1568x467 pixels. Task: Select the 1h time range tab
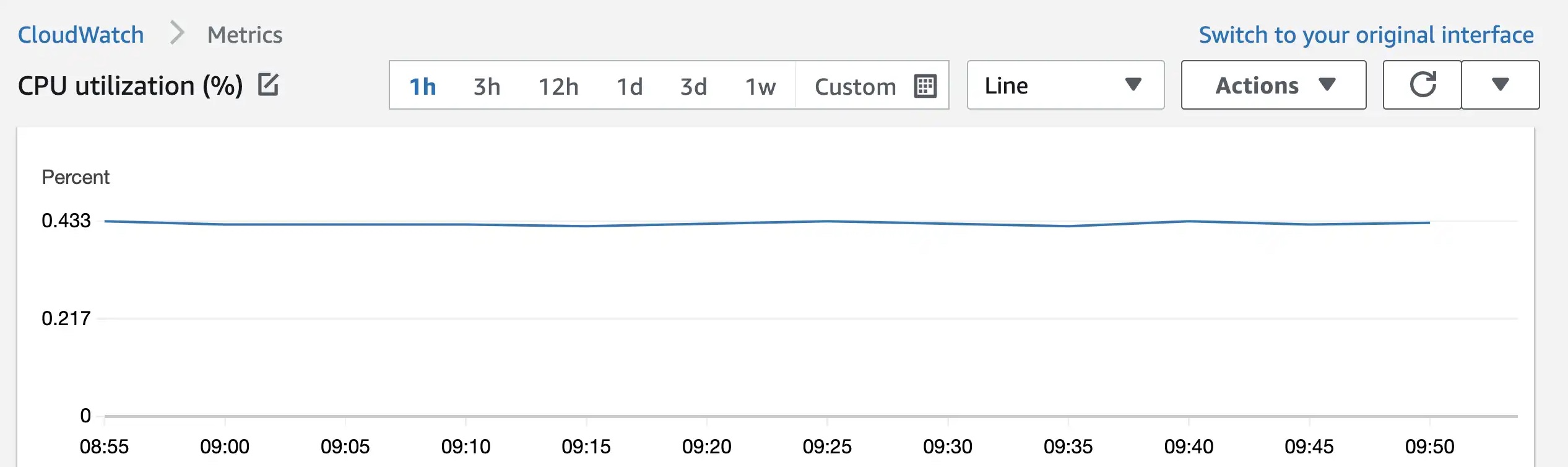[422, 86]
